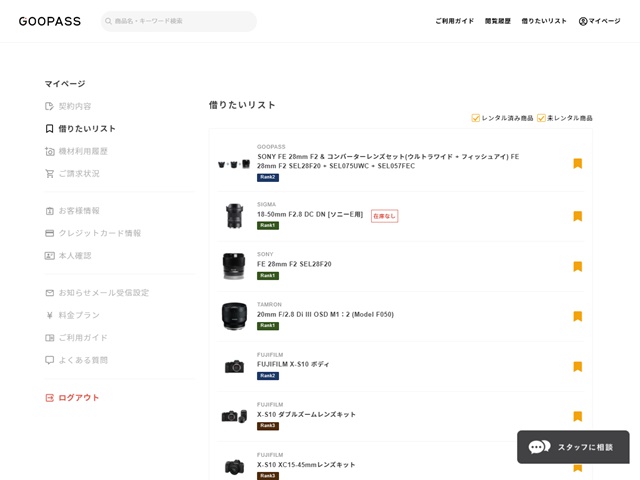Click the cart icon beside ご請求状況
Image resolution: width=640 pixels, height=480 pixels.
pos(49,173)
